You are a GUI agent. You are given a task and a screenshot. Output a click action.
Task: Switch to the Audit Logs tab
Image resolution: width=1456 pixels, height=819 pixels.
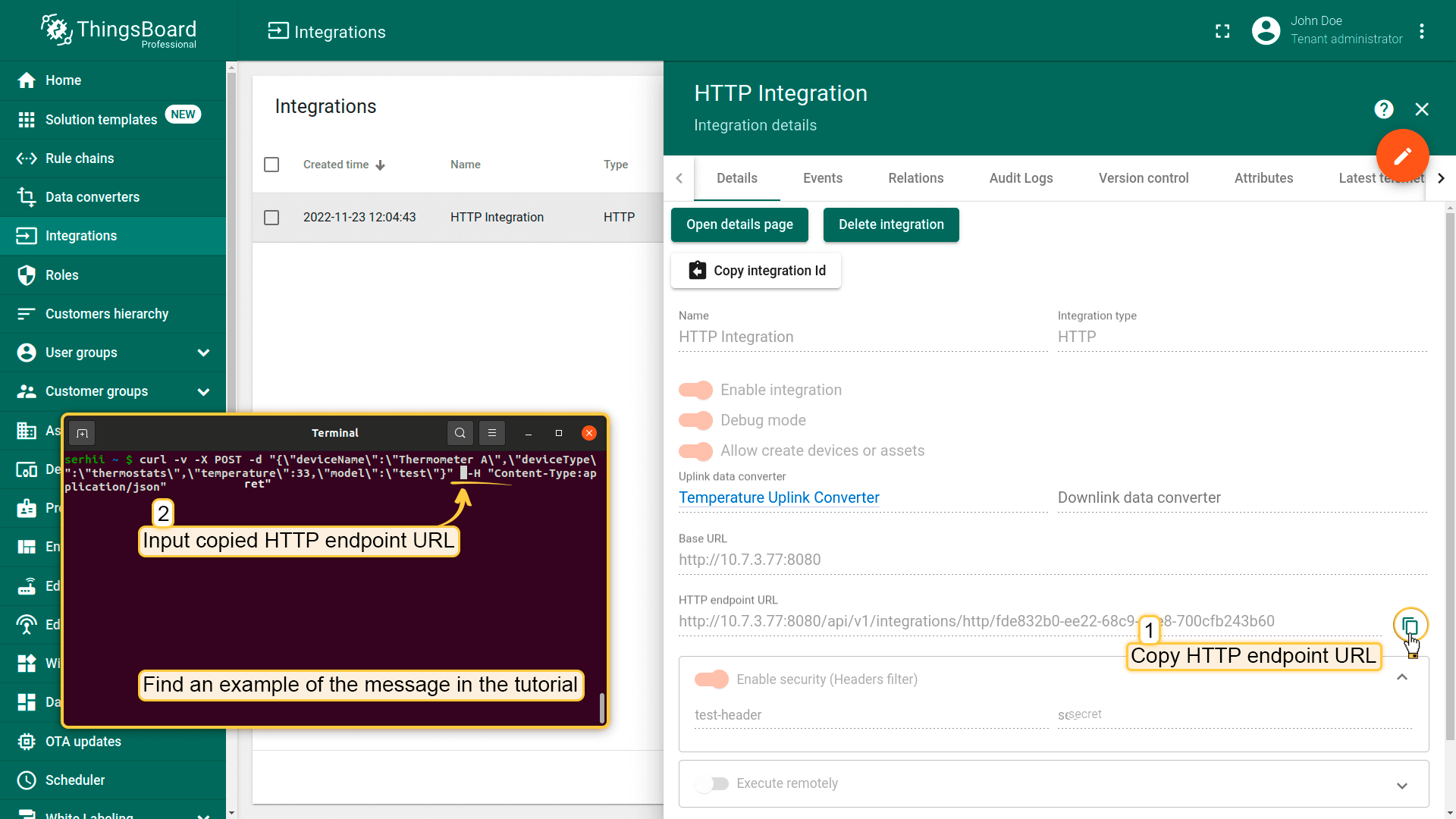[x=1021, y=178]
